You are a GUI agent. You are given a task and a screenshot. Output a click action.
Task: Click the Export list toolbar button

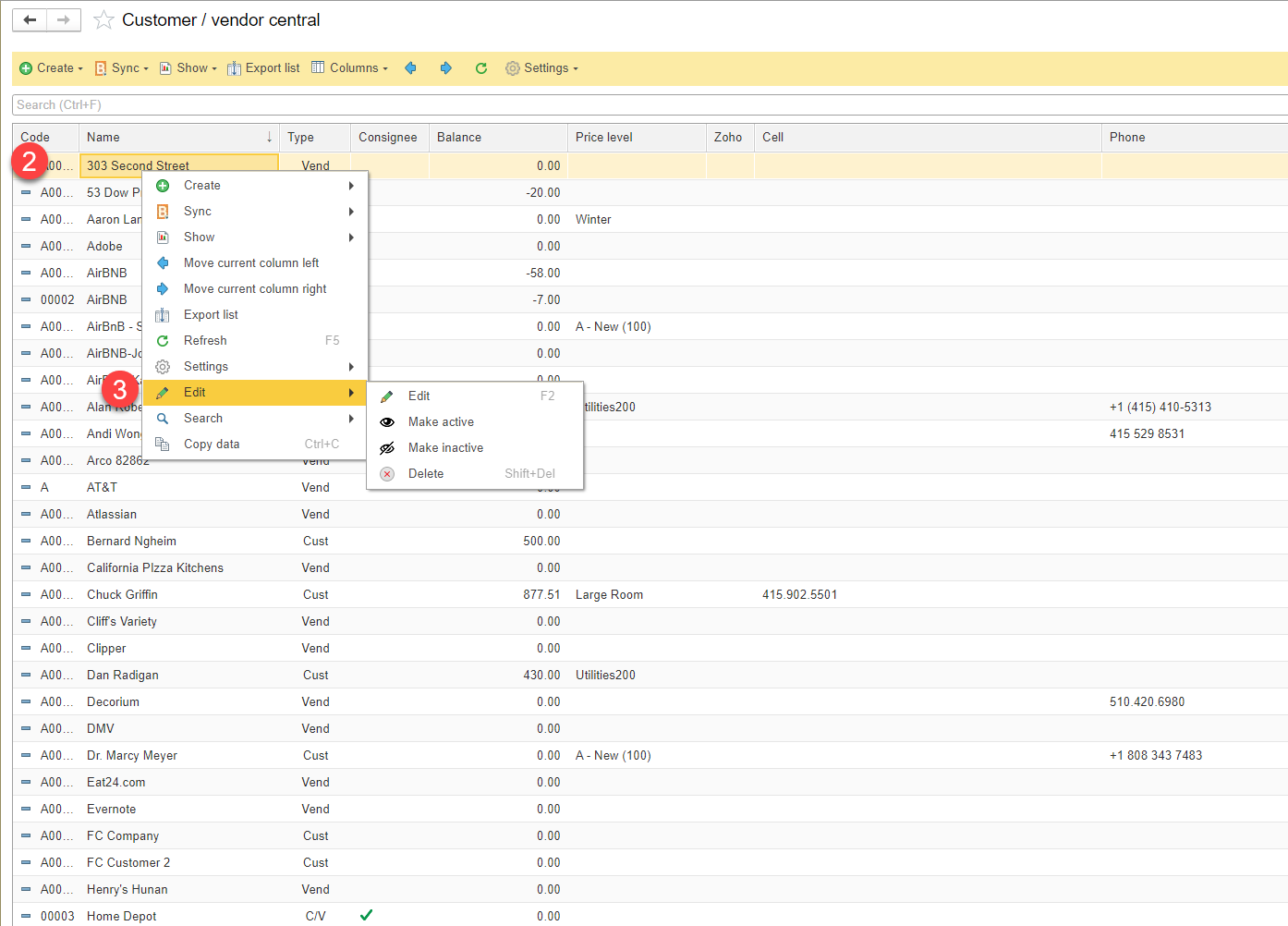[x=264, y=68]
